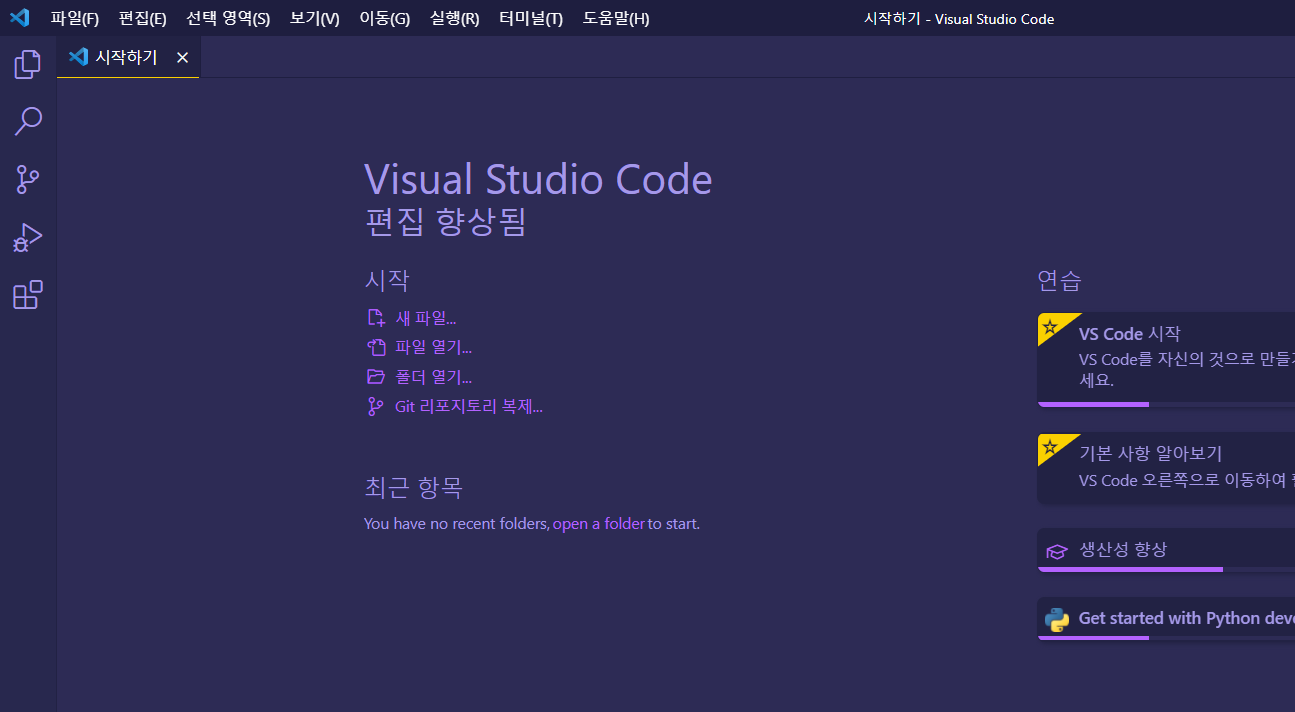Viewport: 1295px width, 712px height.
Task: Open the 생산성 향상 walkthrough card
Action: pos(1166,550)
